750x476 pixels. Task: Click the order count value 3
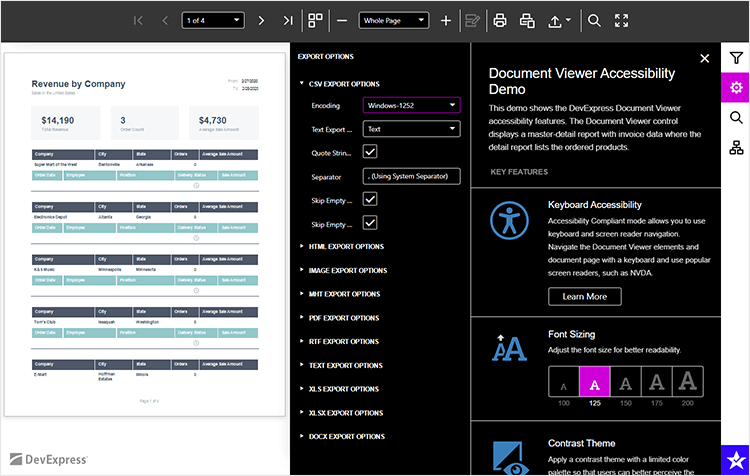(x=123, y=121)
